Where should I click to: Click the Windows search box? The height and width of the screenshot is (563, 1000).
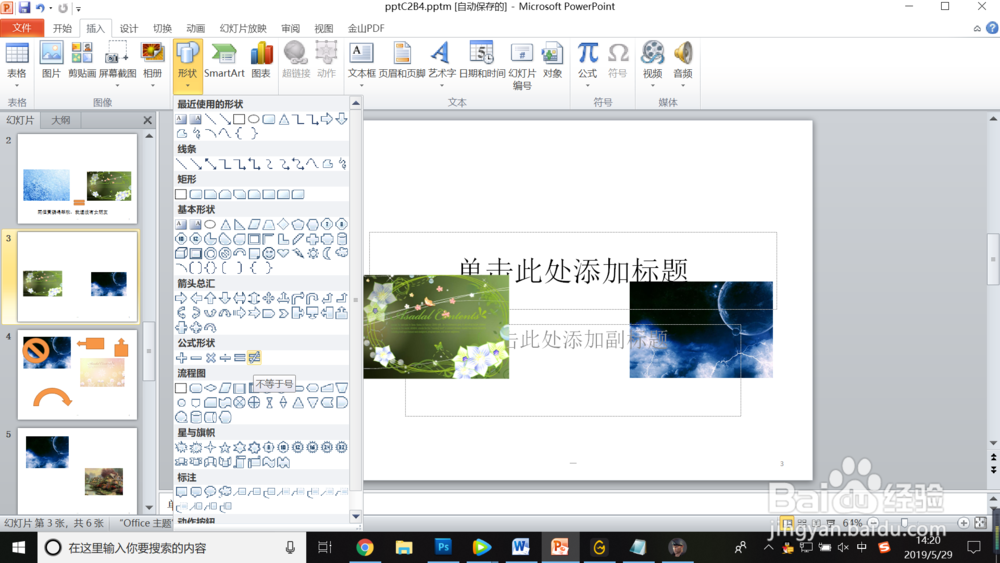171,548
